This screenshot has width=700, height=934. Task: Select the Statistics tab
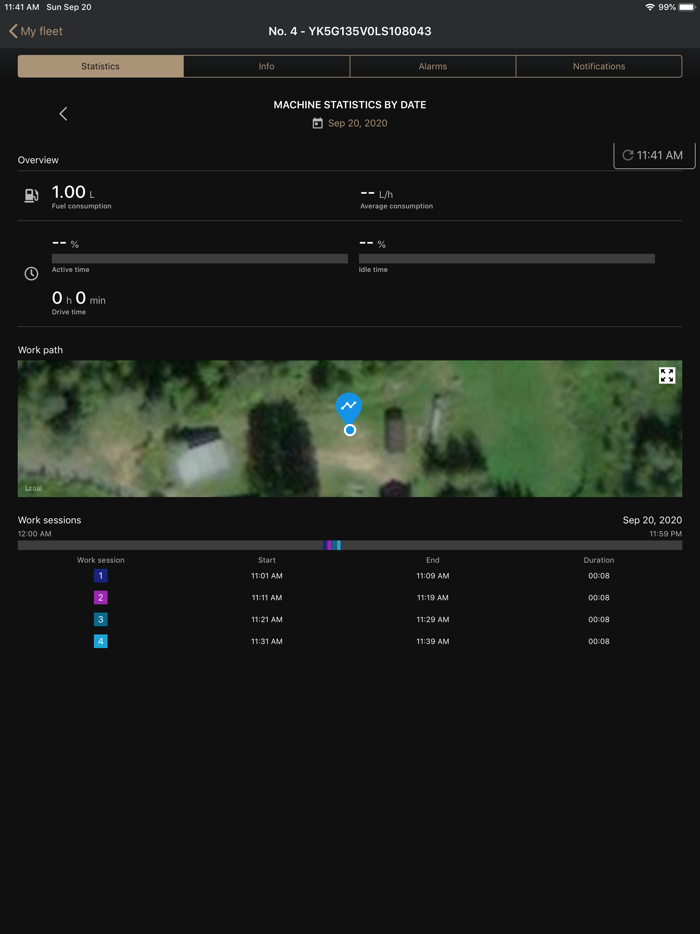[x=101, y=66]
